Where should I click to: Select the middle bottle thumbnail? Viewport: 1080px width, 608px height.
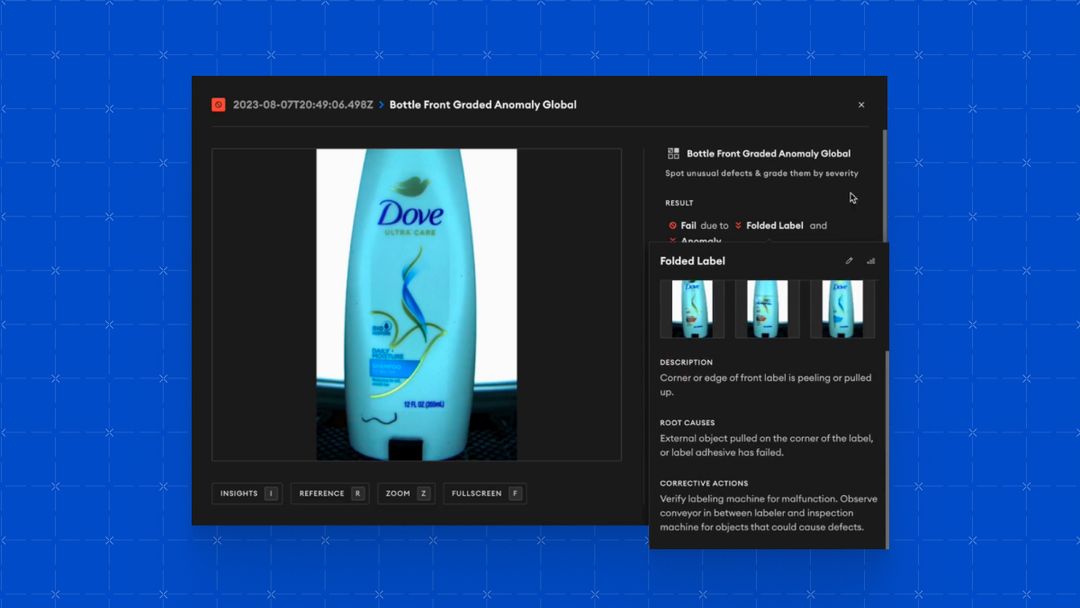click(x=767, y=308)
